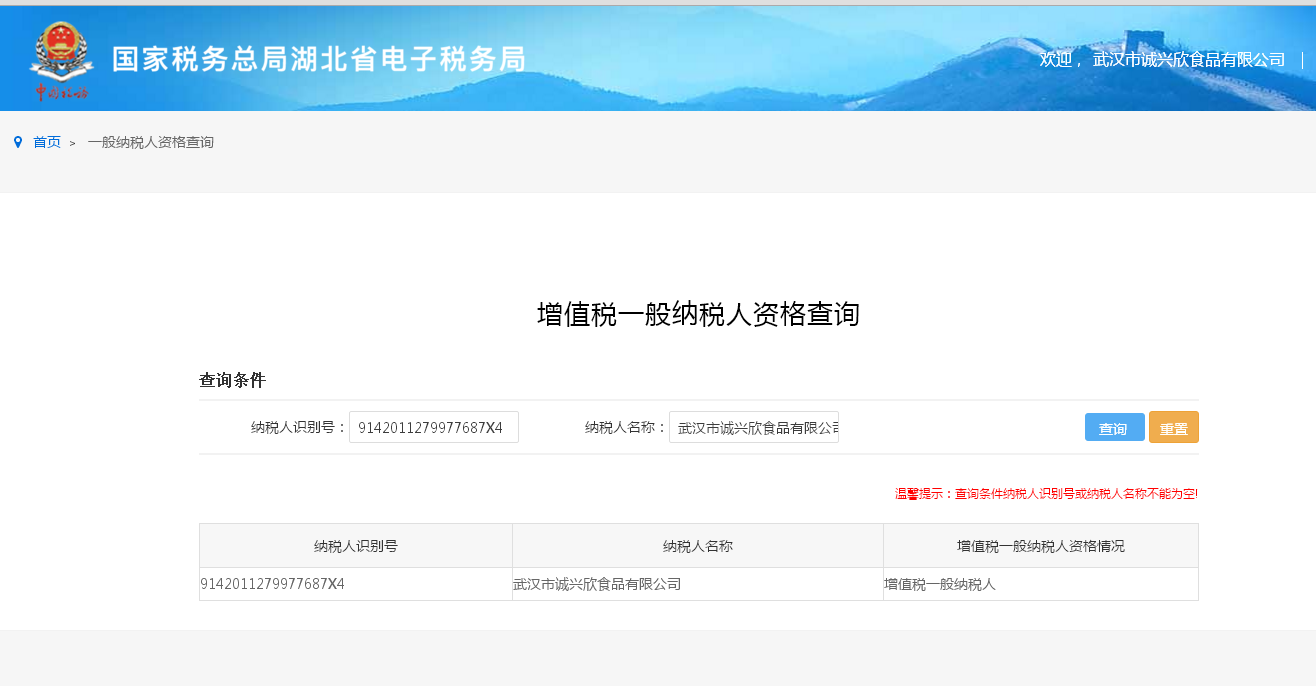Click the red 温馨提示 warning text

(1046, 493)
